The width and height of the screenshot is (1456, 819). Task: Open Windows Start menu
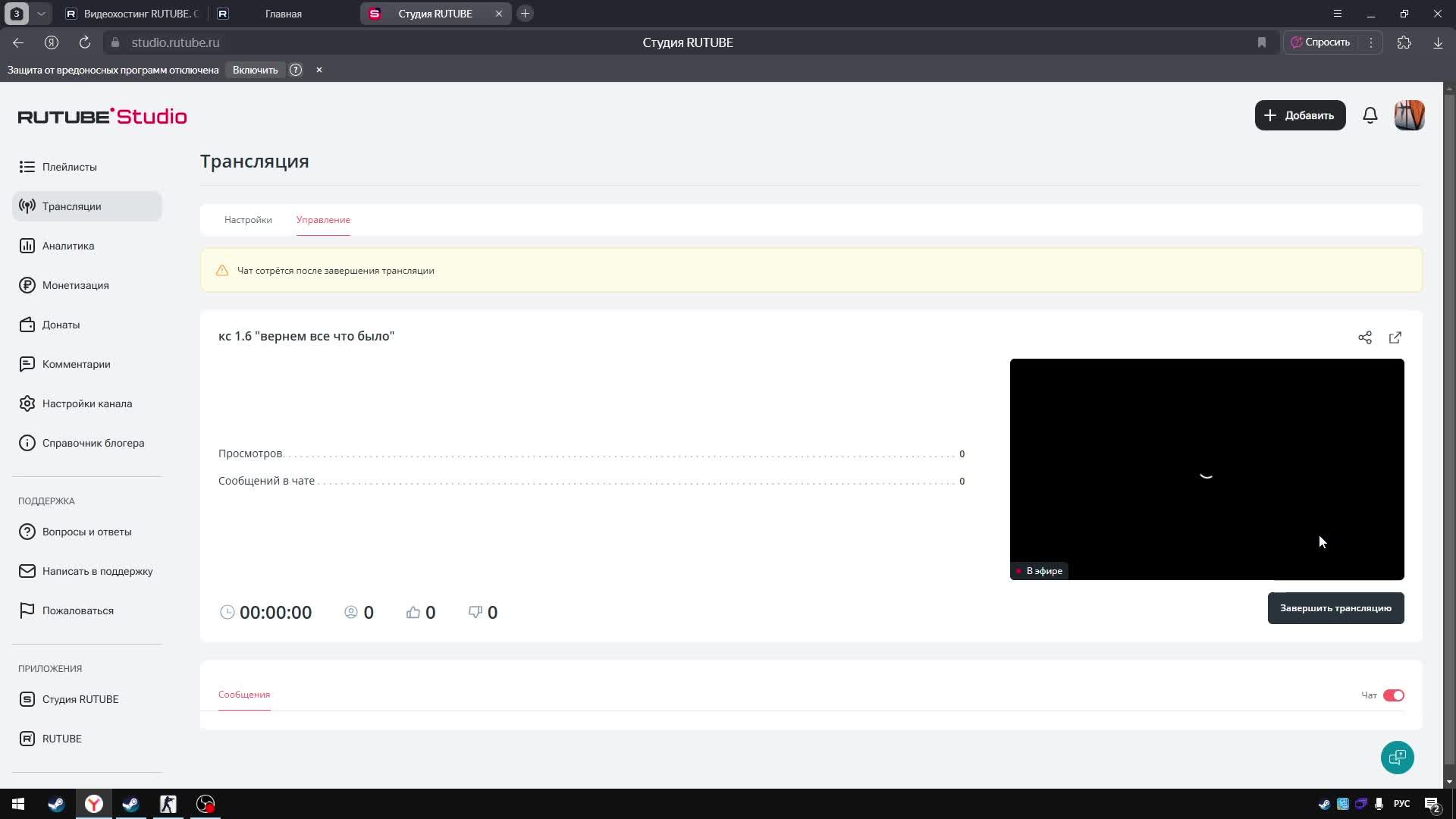click(x=18, y=804)
